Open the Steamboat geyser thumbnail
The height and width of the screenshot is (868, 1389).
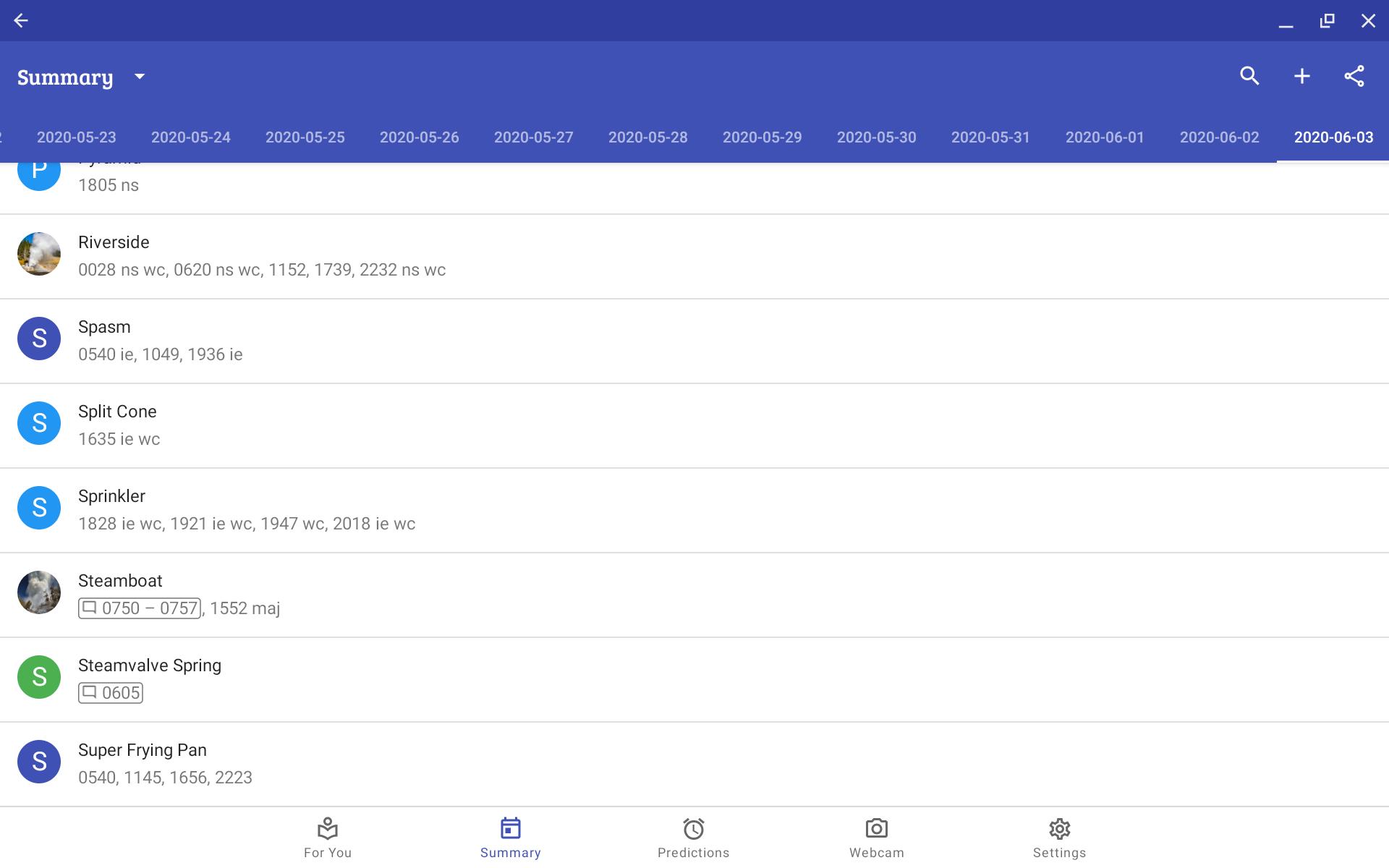[x=39, y=592]
